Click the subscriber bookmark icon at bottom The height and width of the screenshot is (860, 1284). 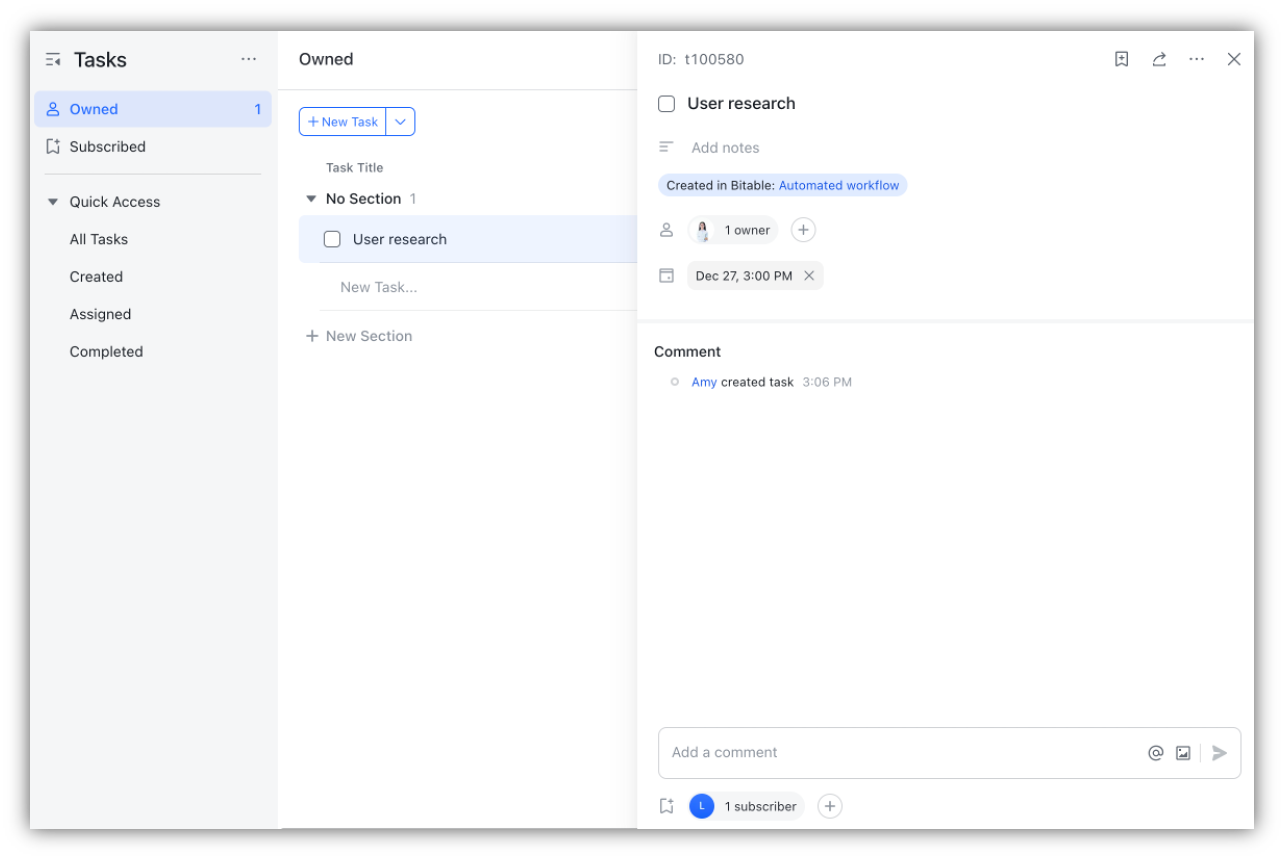click(x=667, y=806)
